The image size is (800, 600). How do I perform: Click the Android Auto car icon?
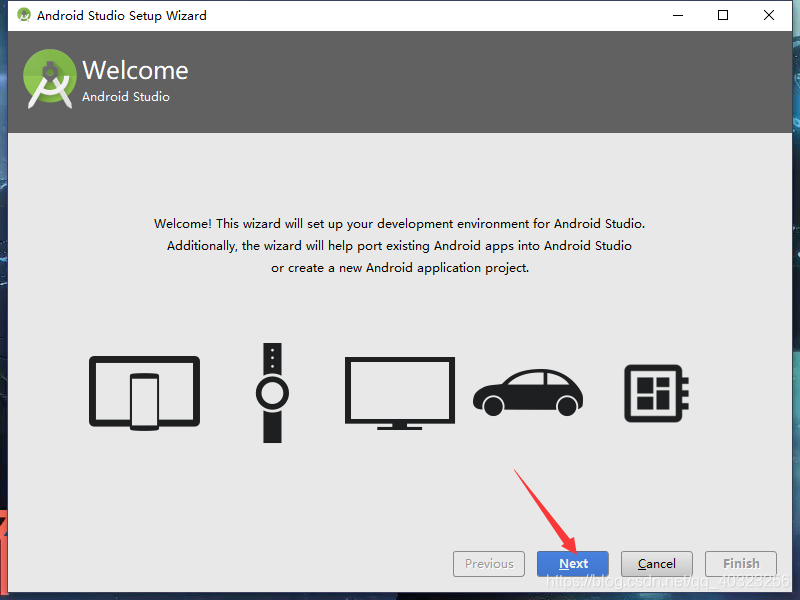[x=528, y=392]
